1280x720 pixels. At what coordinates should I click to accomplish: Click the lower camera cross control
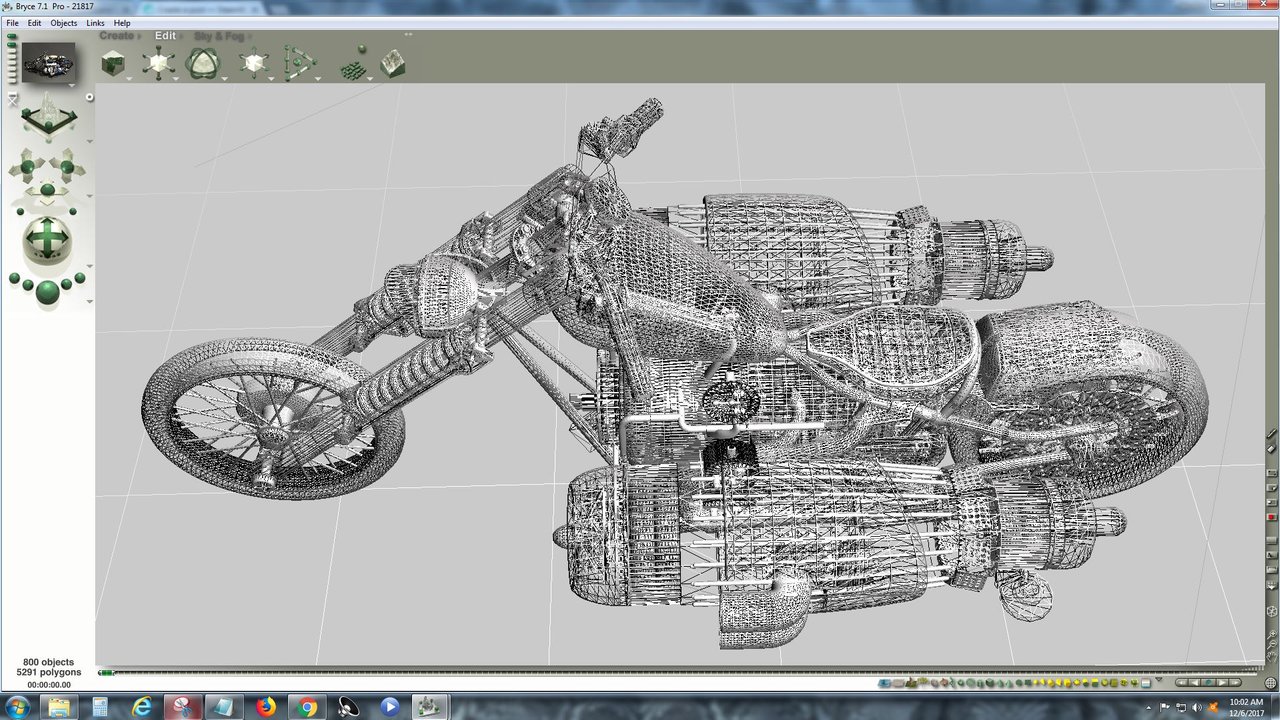48,190
